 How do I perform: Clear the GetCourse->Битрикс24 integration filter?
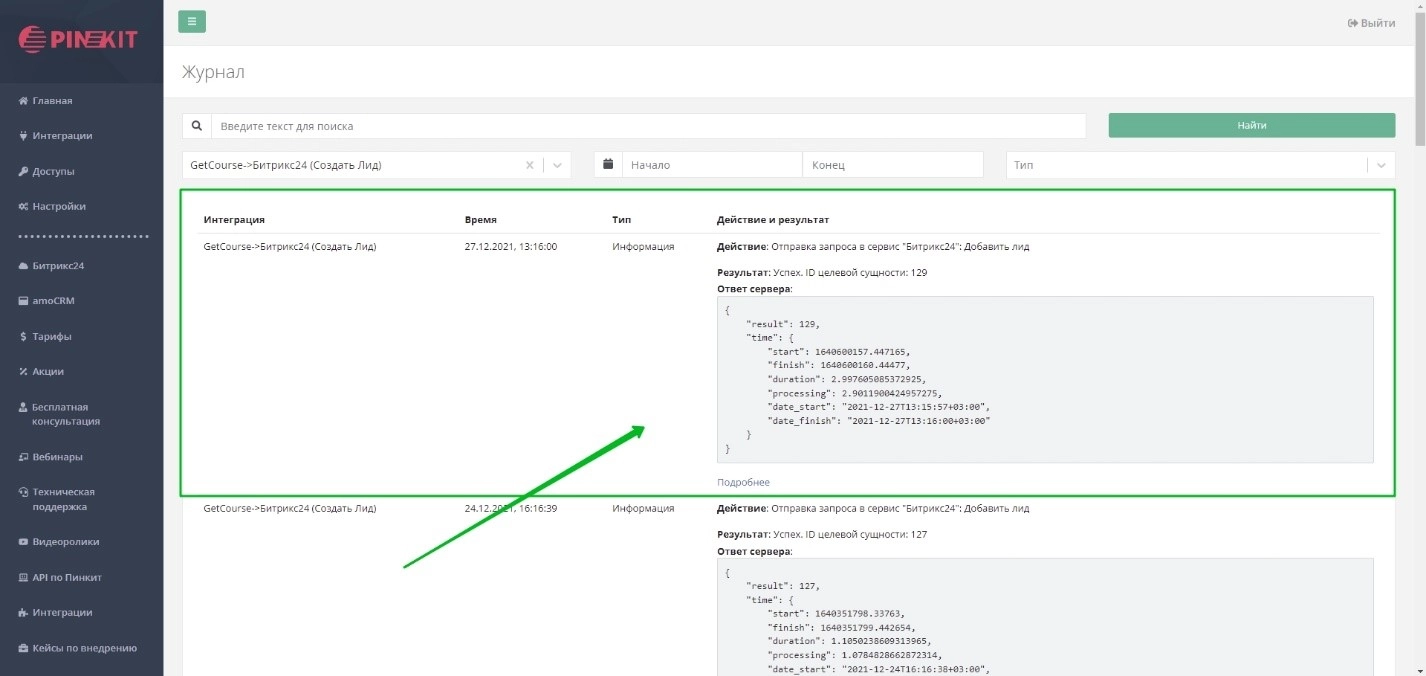click(530, 166)
